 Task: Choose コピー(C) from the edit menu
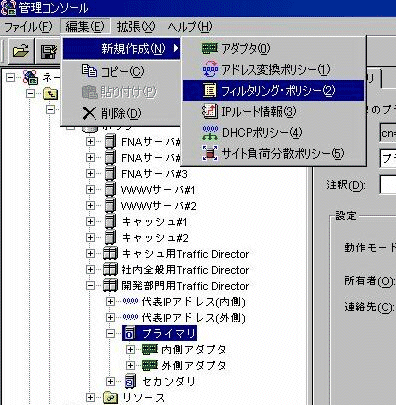pos(122,71)
